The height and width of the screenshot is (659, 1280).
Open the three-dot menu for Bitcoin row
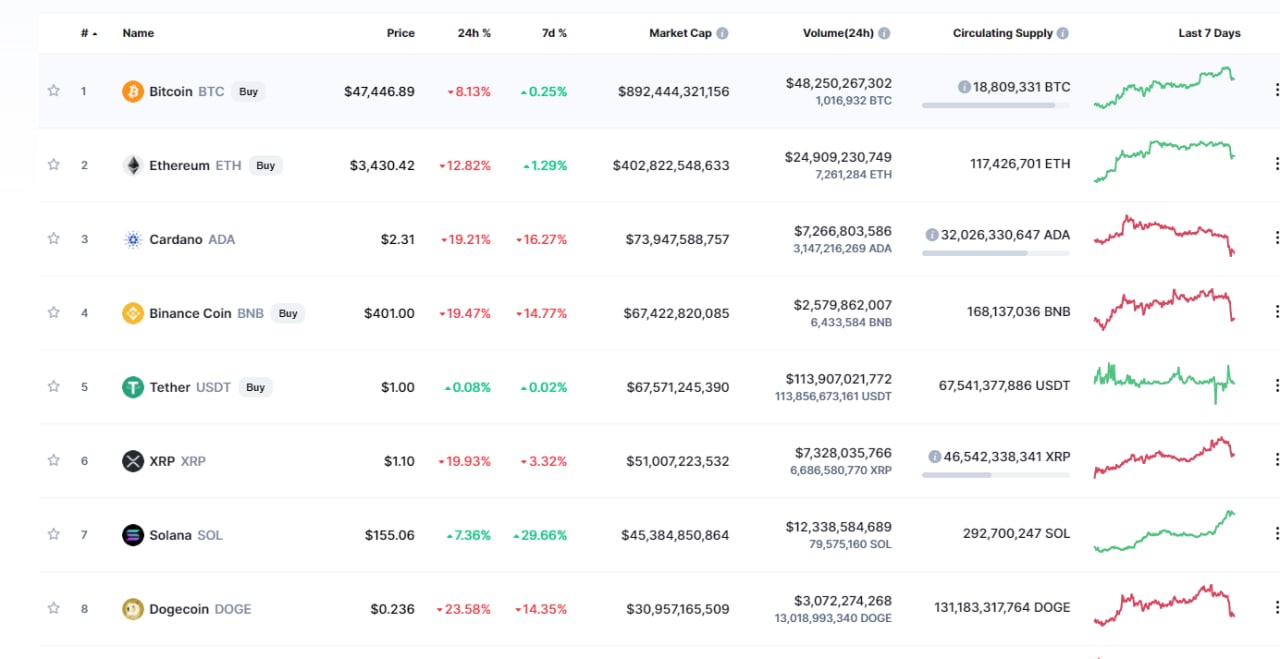coord(1276,90)
